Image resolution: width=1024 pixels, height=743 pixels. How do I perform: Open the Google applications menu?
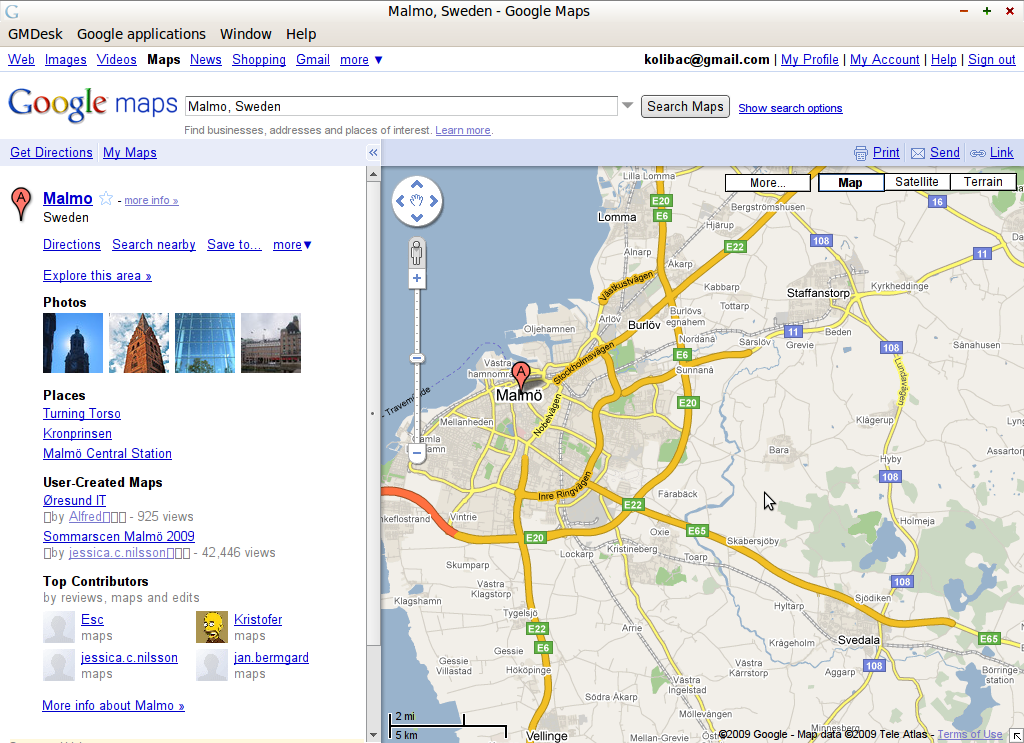[141, 34]
